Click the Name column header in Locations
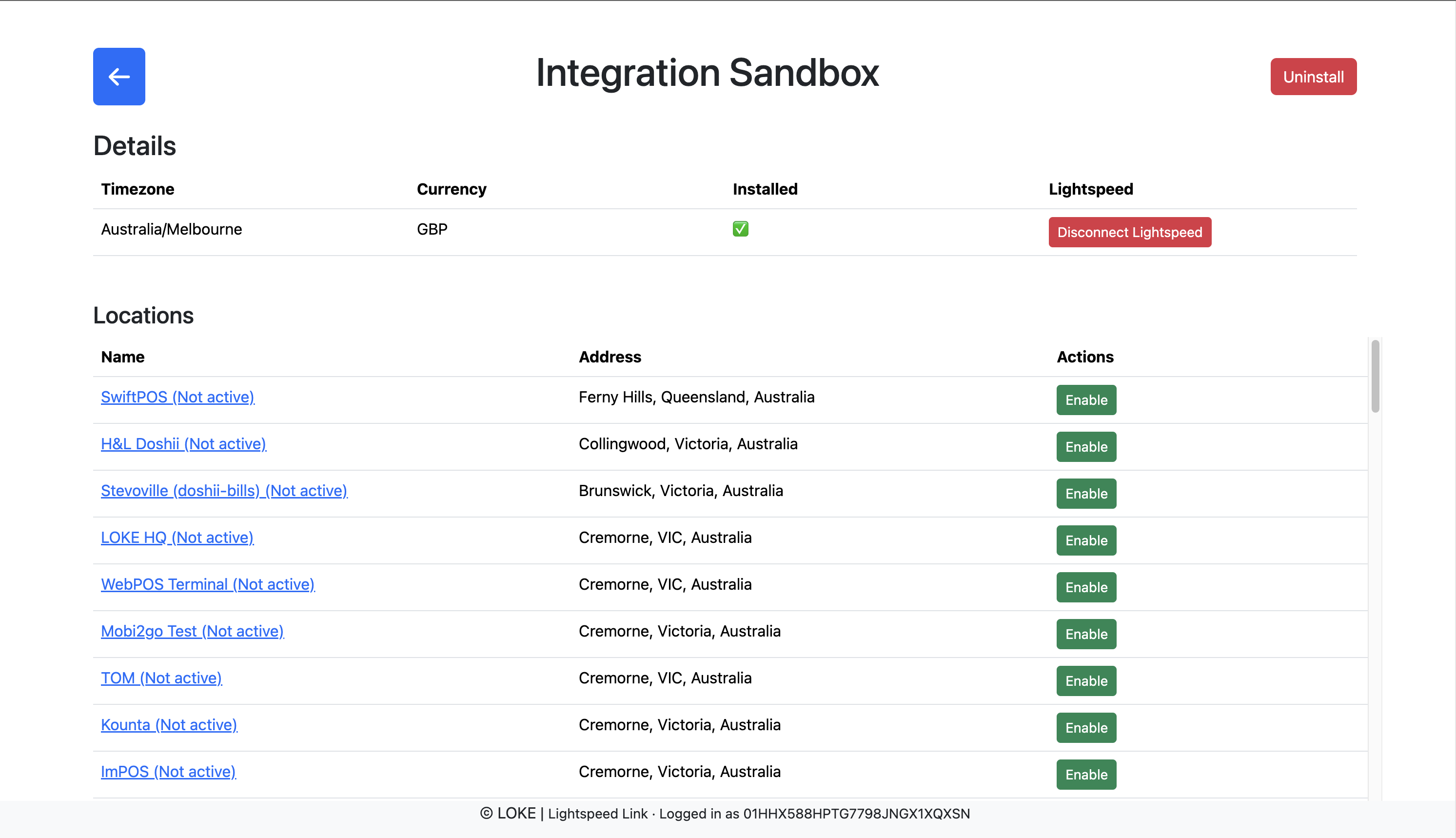 pos(122,357)
